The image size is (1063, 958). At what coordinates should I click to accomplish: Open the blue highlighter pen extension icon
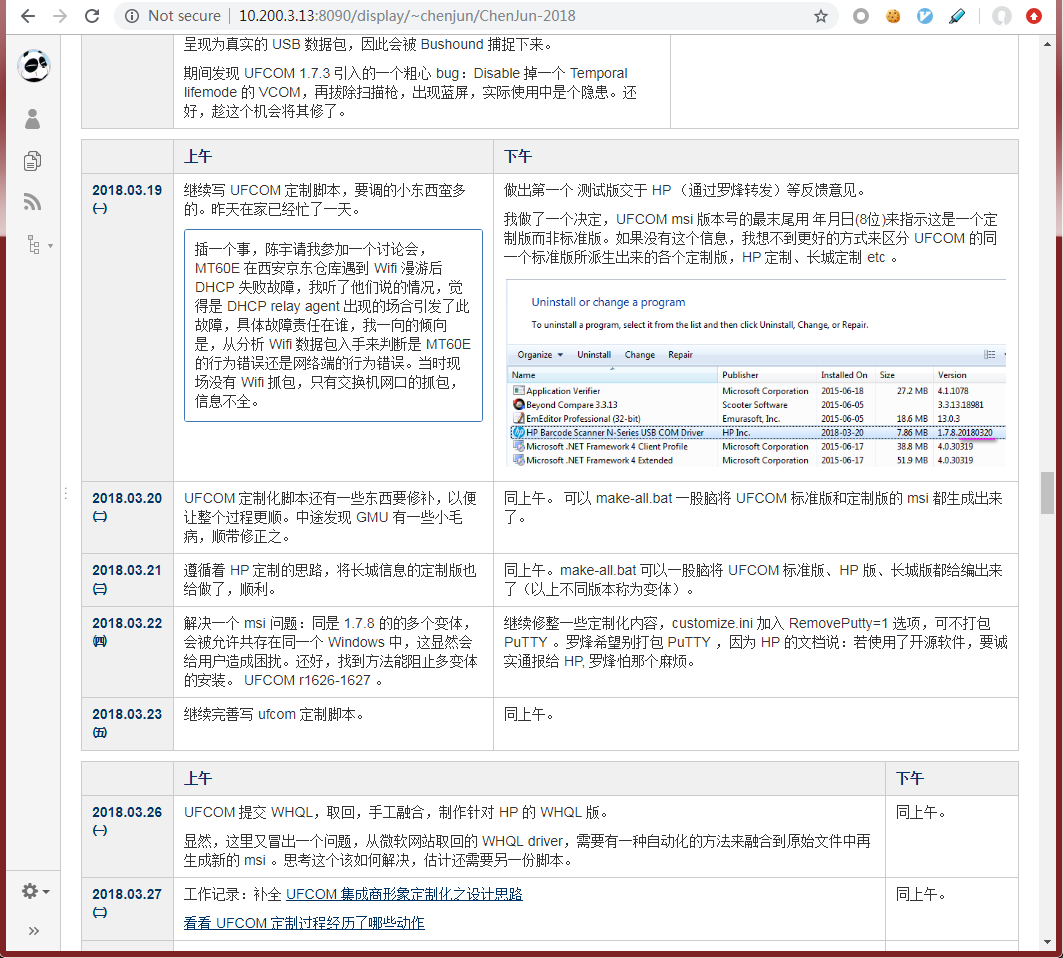click(x=957, y=16)
